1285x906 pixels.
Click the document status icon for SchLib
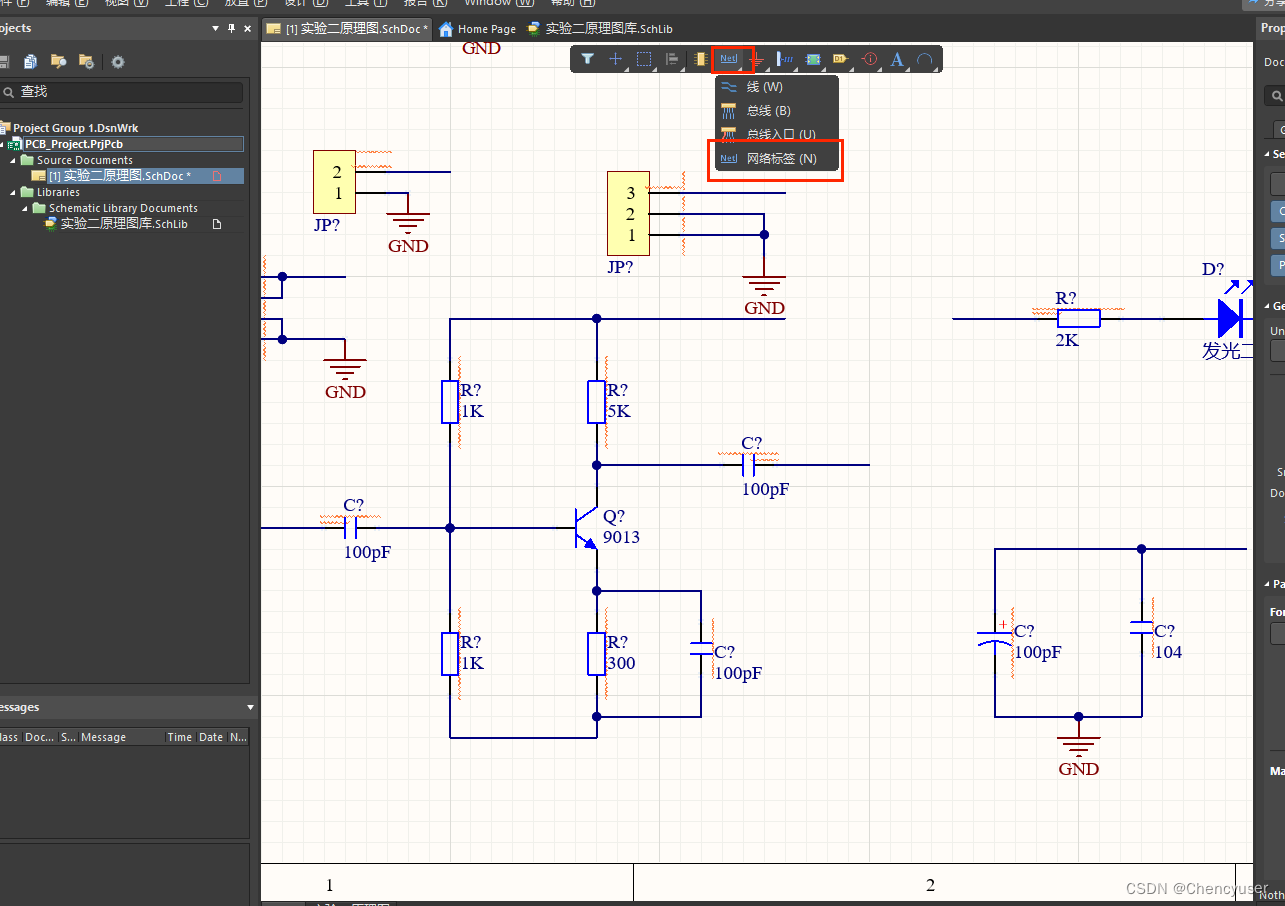point(217,224)
